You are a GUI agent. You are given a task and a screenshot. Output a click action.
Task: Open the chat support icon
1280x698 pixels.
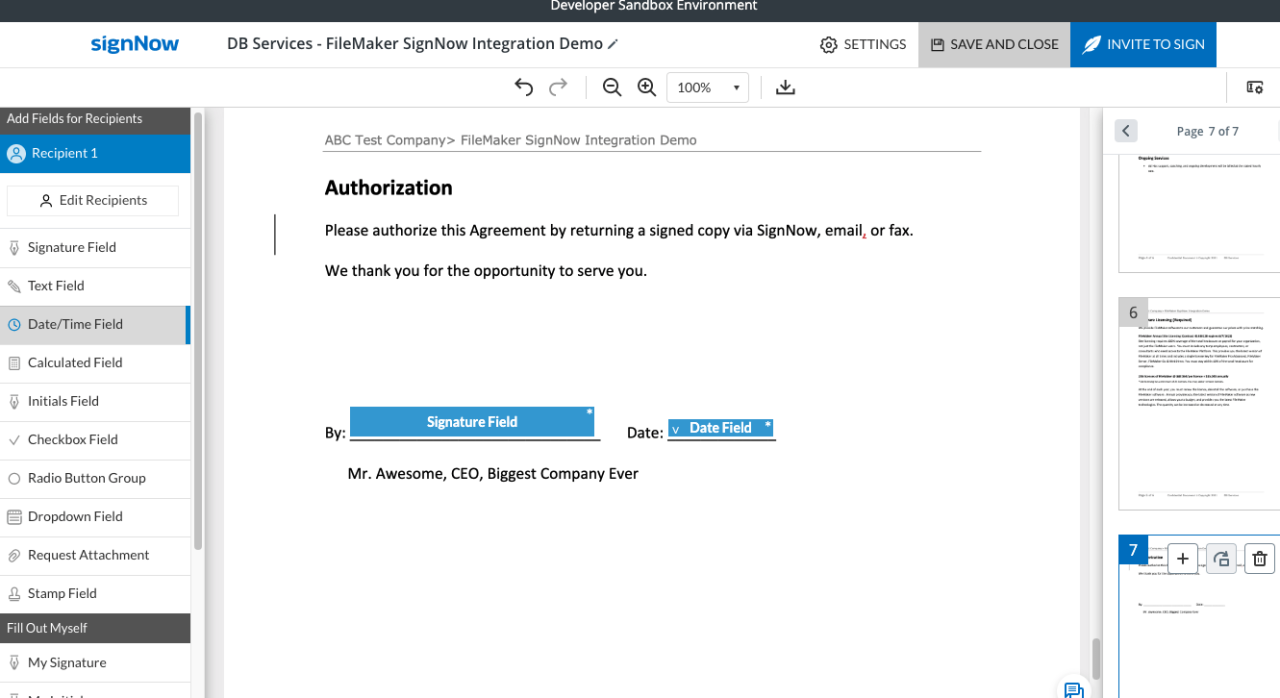tap(1074, 689)
